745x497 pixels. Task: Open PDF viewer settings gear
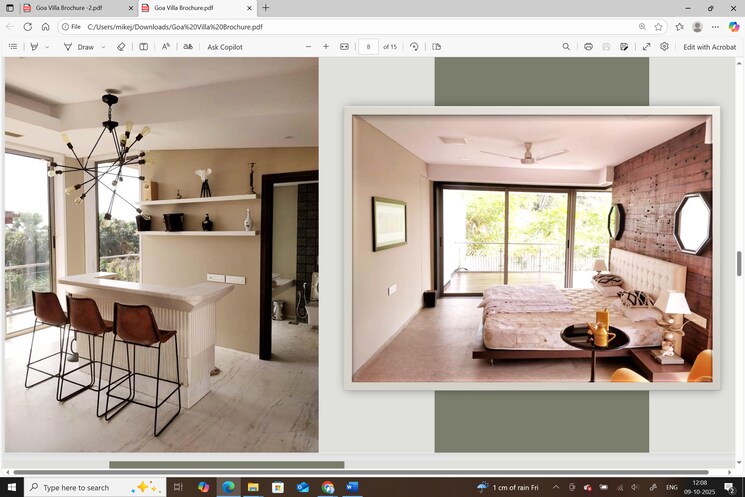[x=664, y=47]
